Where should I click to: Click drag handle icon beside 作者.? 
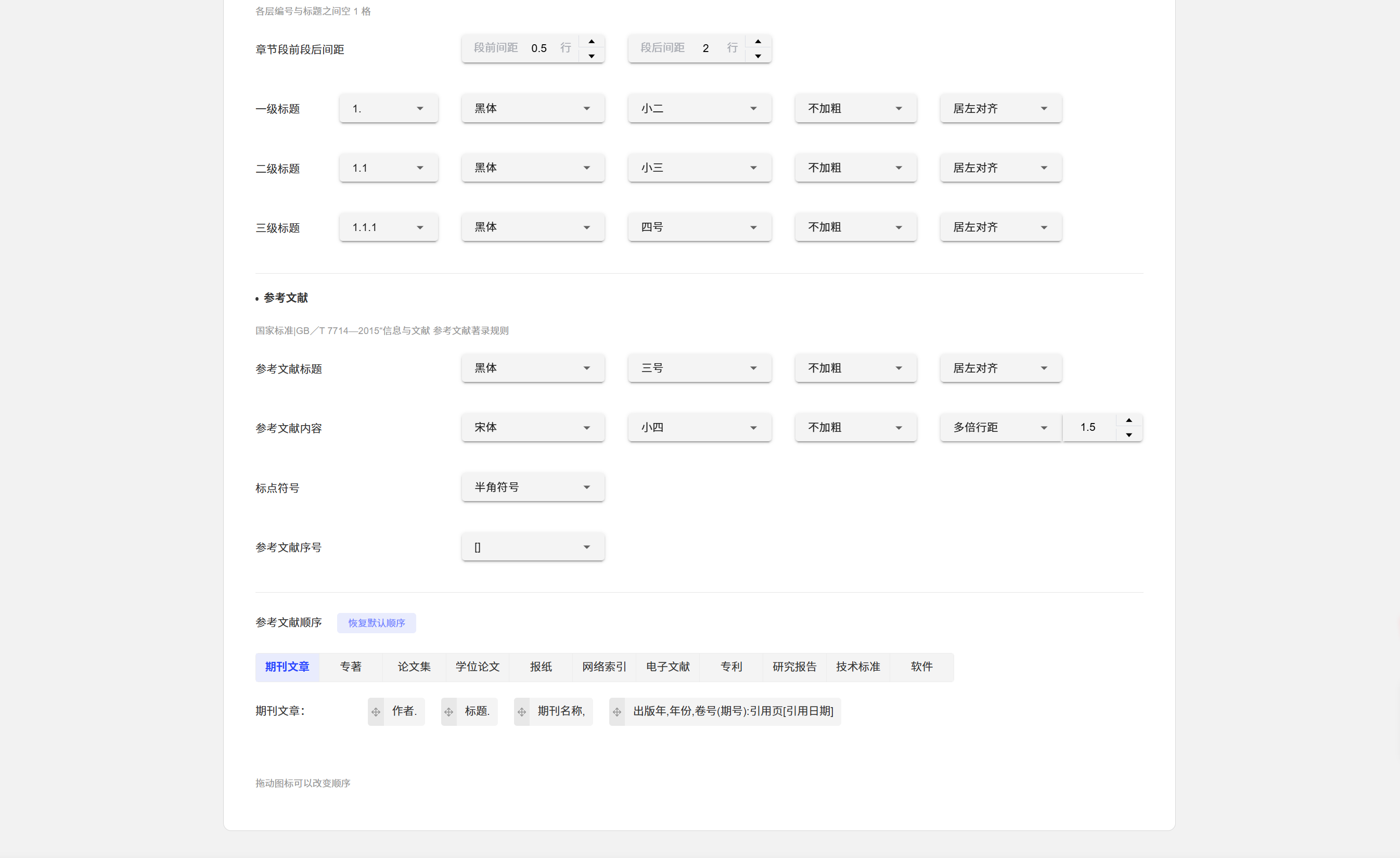[x=376, y=711]
